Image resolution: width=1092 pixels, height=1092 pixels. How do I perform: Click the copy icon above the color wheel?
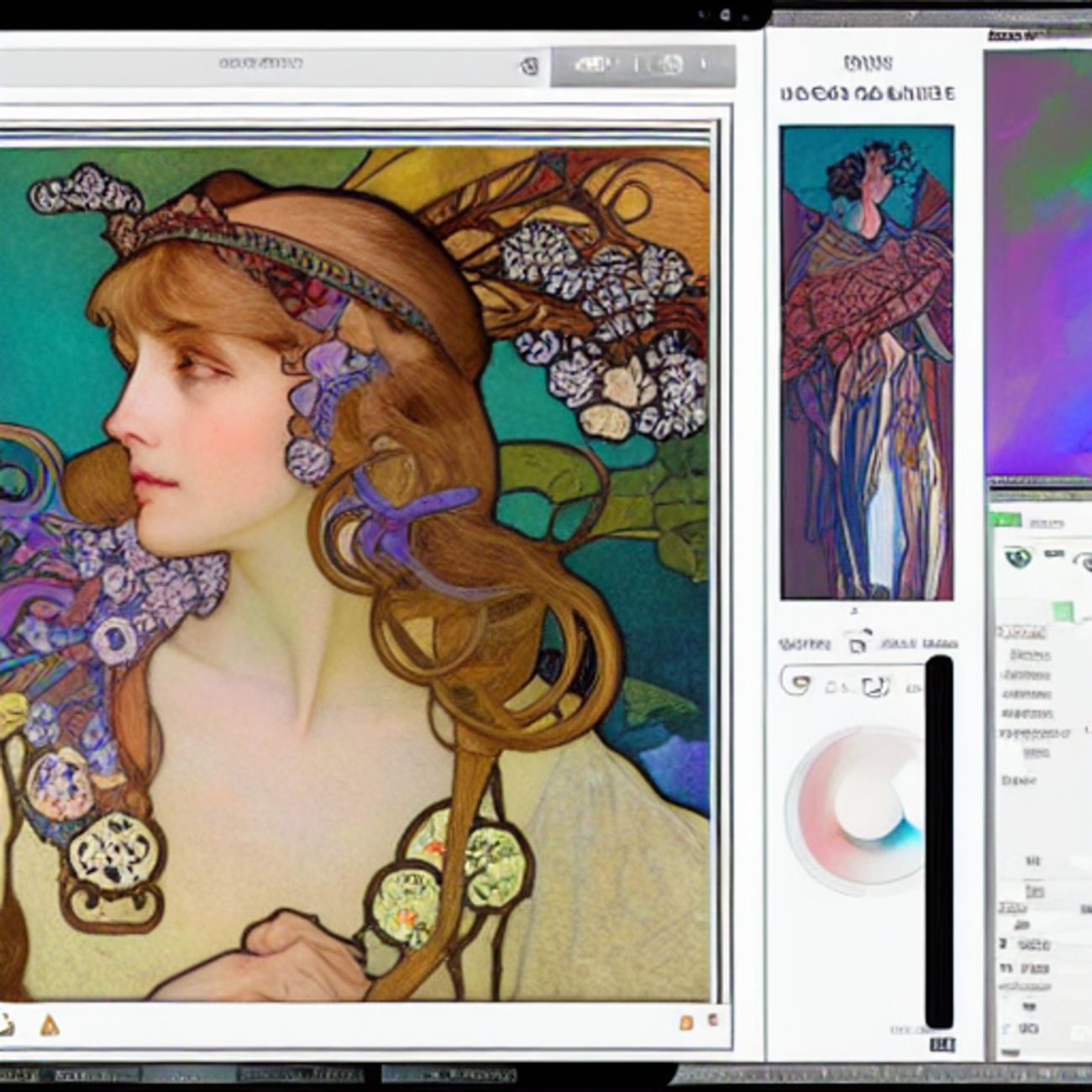pos(857,645)
